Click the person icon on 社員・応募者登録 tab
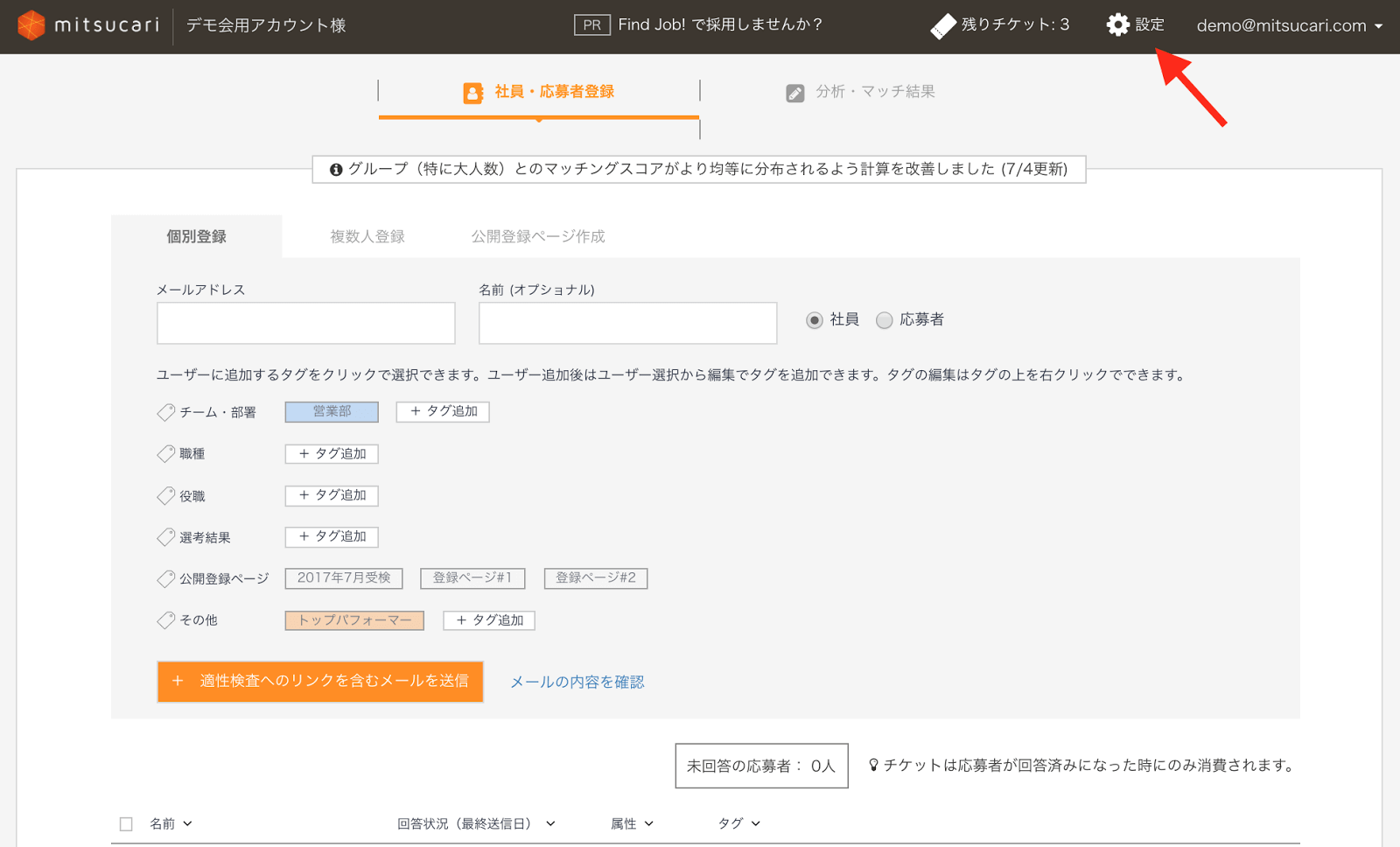Viewport: 1400px width, 847px height. [472, 91]
